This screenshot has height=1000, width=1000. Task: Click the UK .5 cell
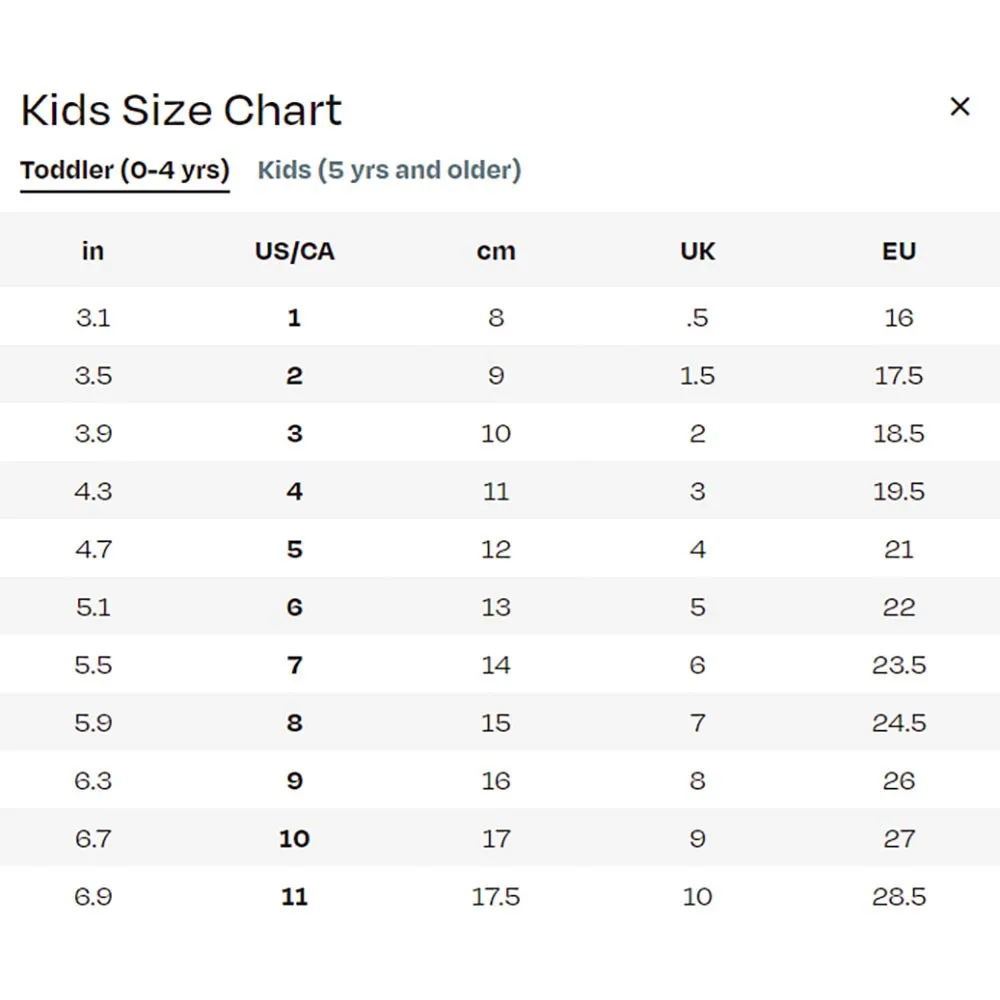coord(697,318)
